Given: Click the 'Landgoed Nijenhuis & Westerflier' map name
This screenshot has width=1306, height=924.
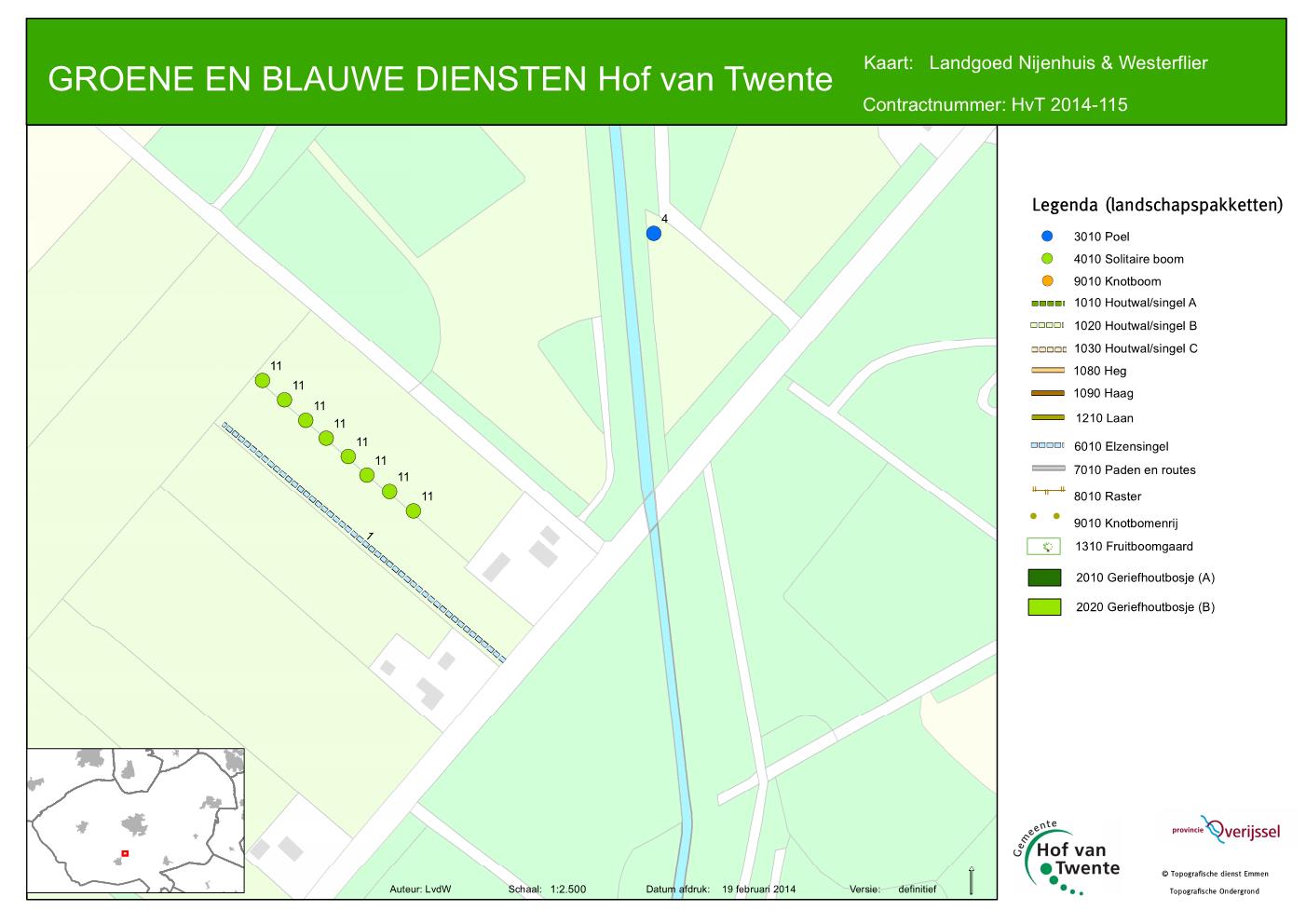Looking at the screenshot, I should (x=1068, y=63).
